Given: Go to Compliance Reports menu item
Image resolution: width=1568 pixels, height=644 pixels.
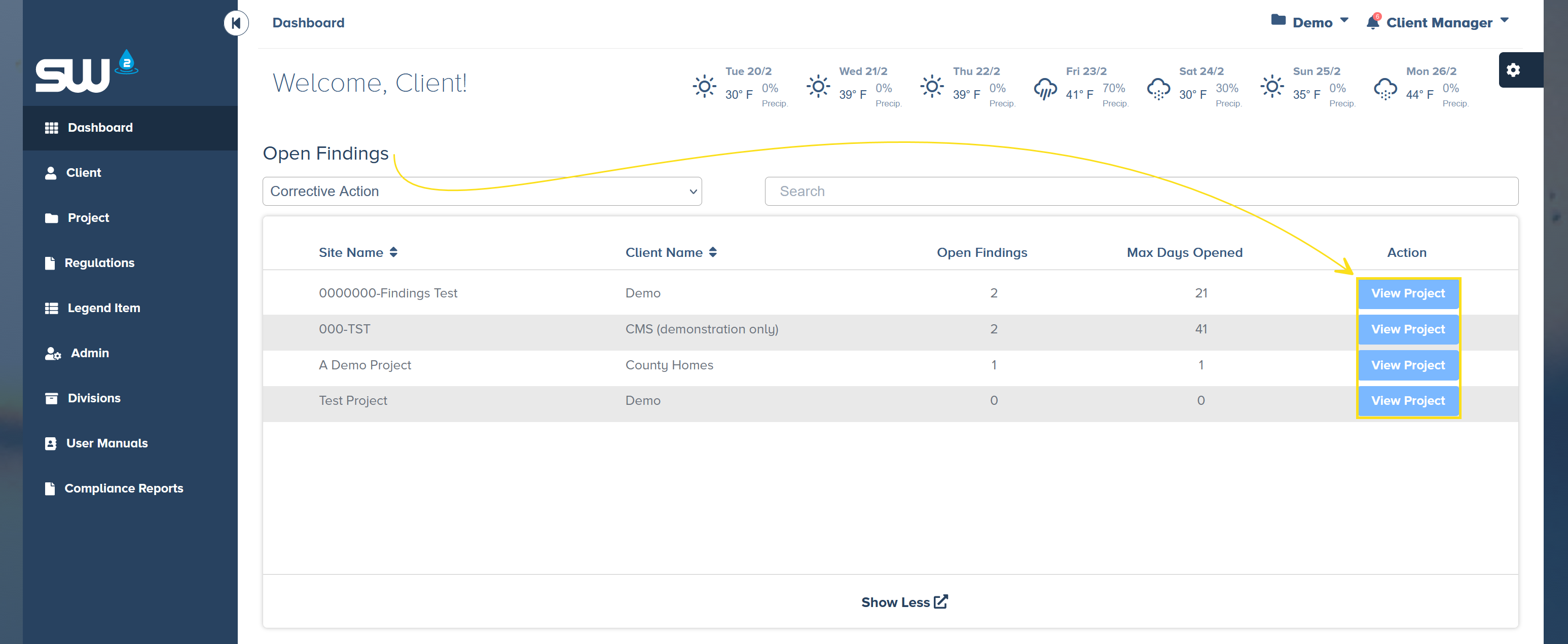Looking at the screenshot, I should click(x=123, y=488).
